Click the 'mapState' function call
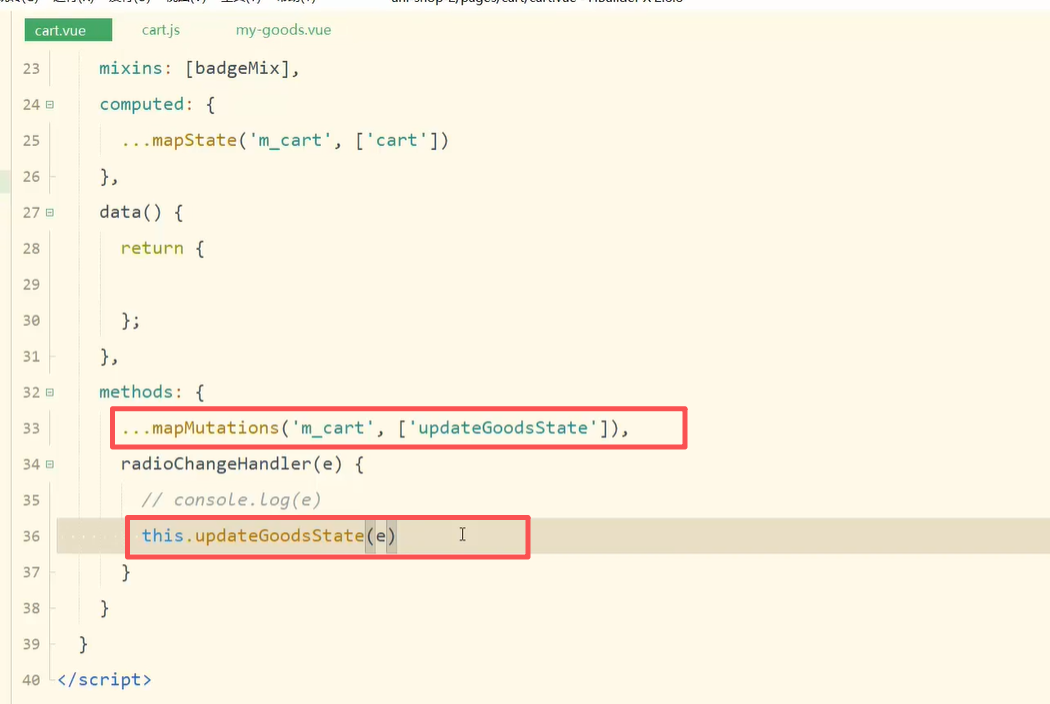This screenshot has height=704, width=1050. pyautogui.click(x=194, y=141)
